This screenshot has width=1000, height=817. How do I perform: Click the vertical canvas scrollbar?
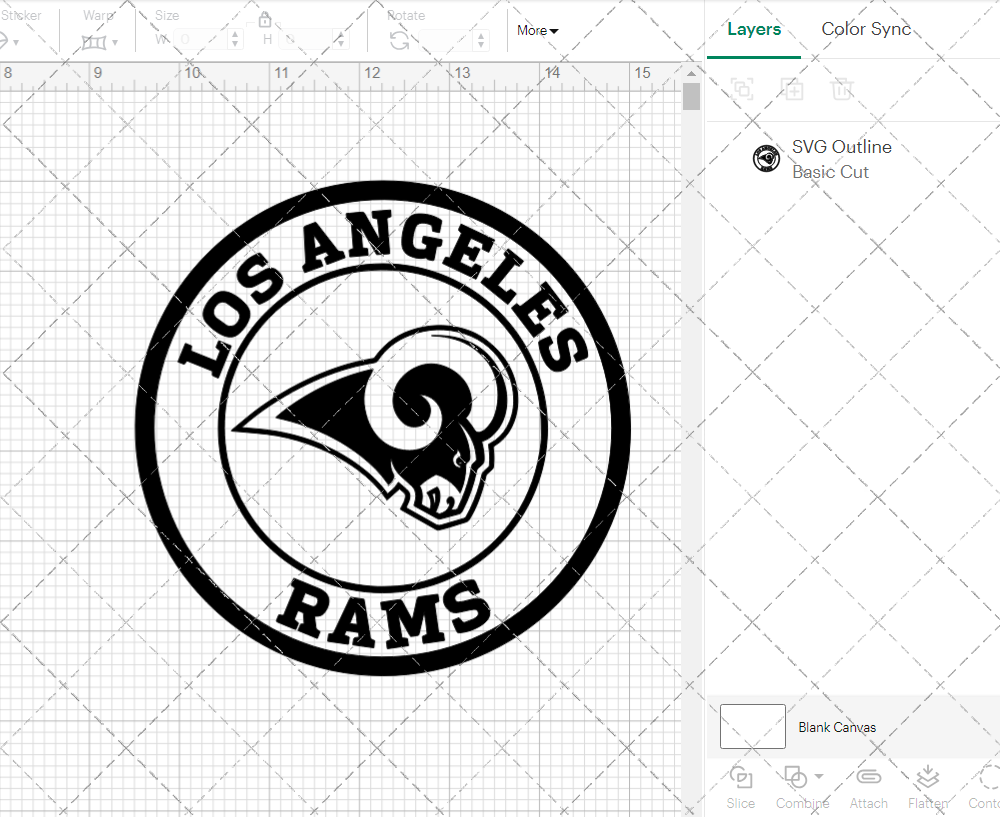click(x=690, y=95)
